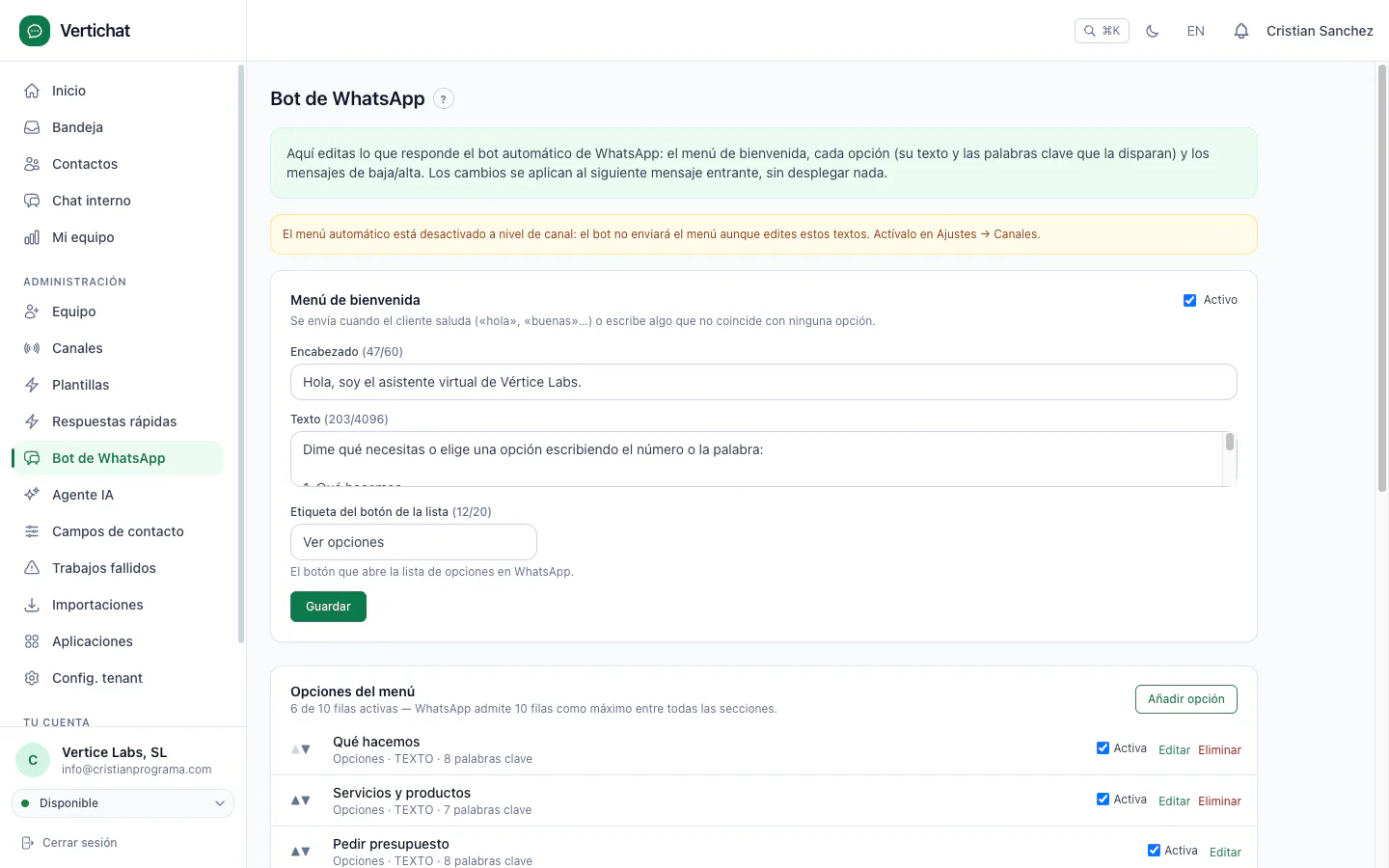1389x868 pixels.
Task: Click the Campos de contacto sliders icon
Action: coord(32,531)
